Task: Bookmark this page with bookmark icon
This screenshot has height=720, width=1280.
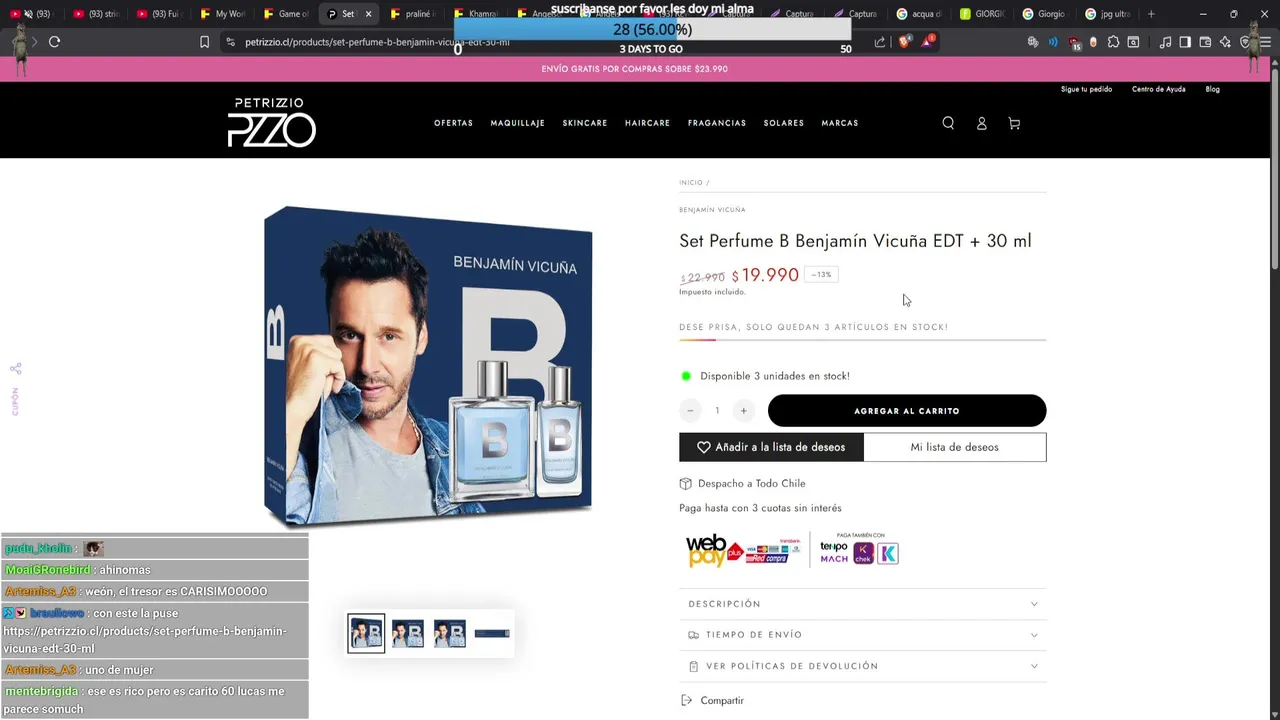Action: (204, 42)
